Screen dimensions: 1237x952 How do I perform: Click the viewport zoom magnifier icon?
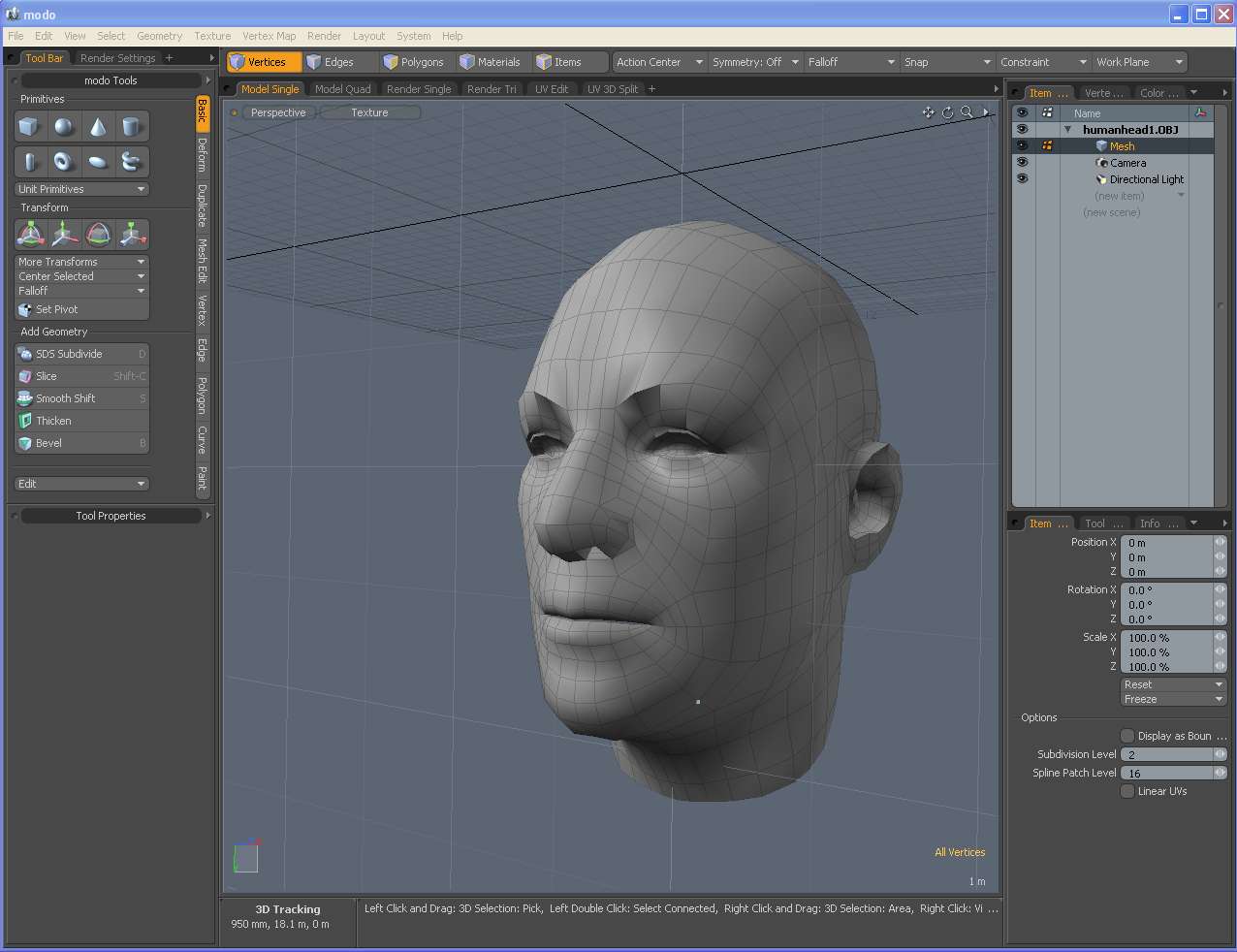(967, 112)
